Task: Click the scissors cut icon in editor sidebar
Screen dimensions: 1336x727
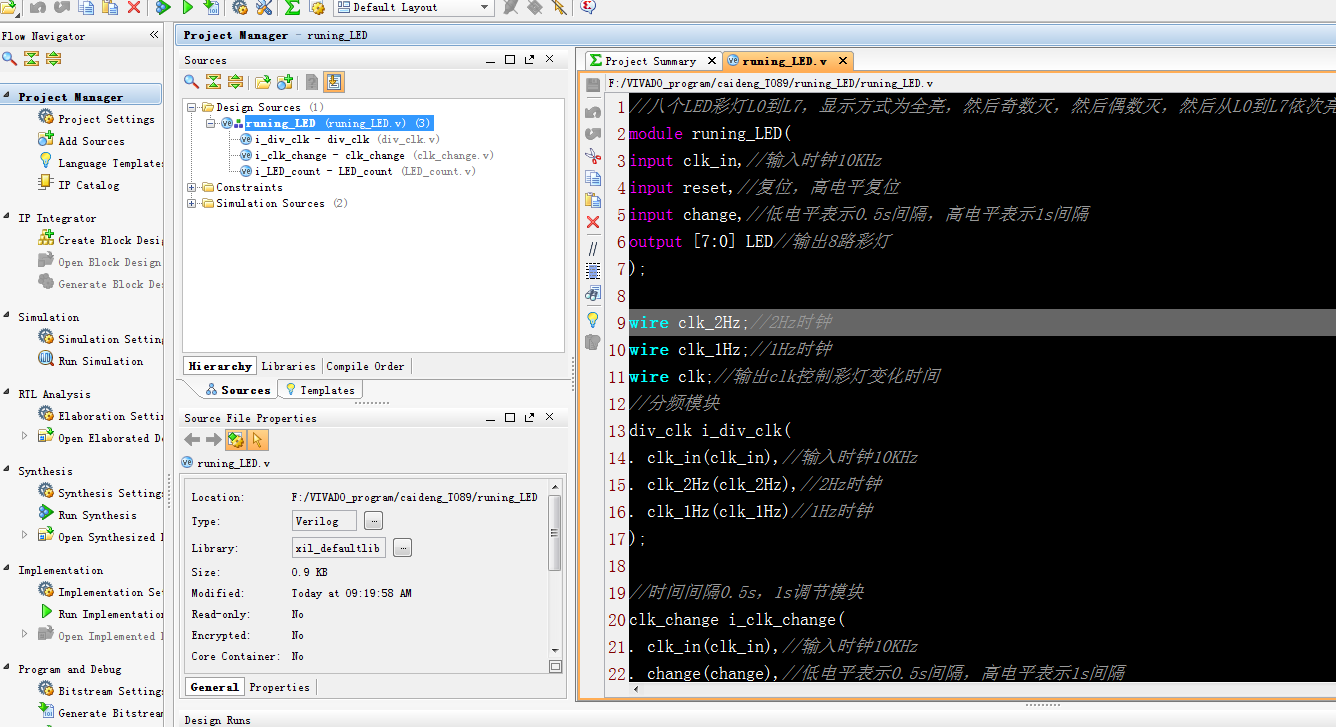Action: click(593, 156)
